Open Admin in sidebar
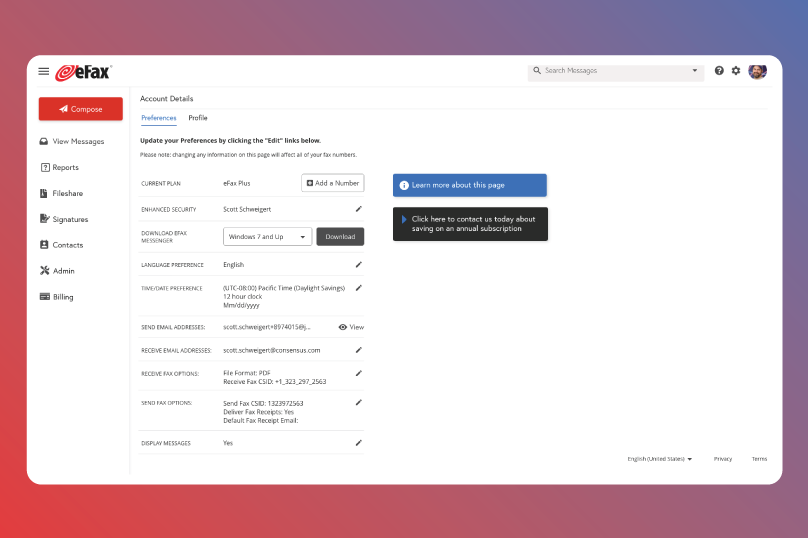The width and height of the screenshot is (808, 538). (x=58, y=271)
